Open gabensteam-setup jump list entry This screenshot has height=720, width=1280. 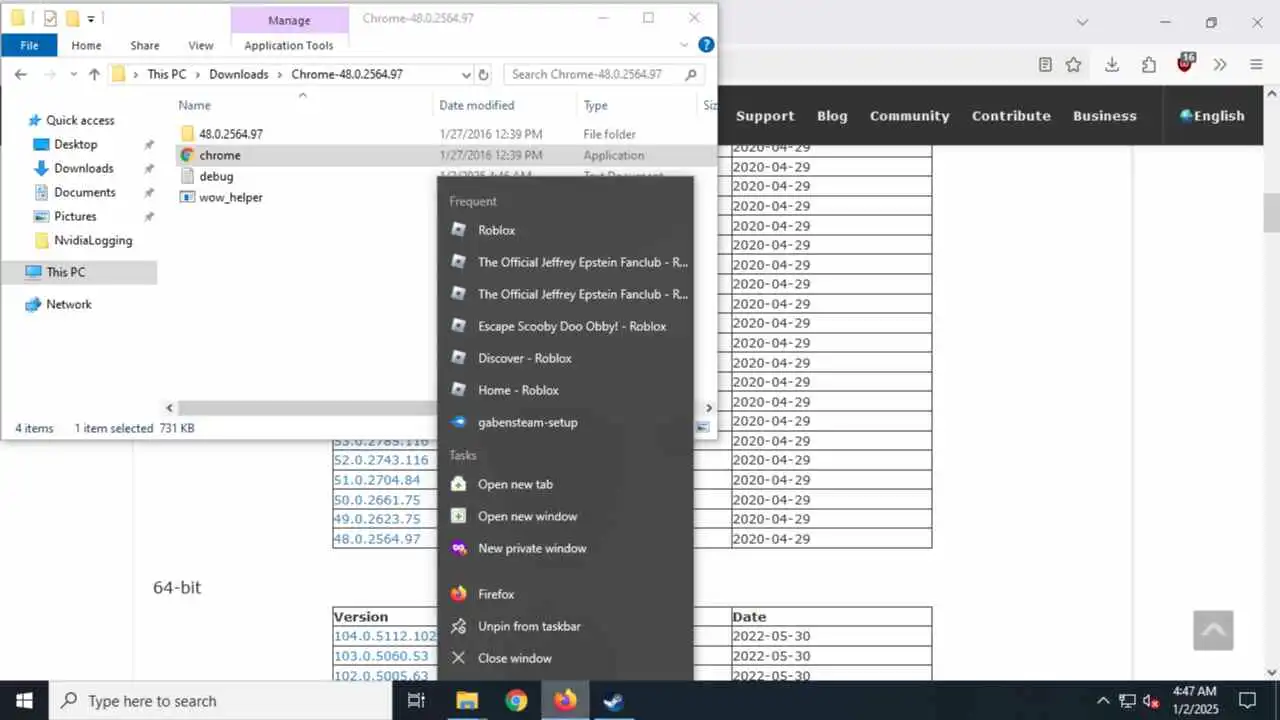[x=565, y=422]
